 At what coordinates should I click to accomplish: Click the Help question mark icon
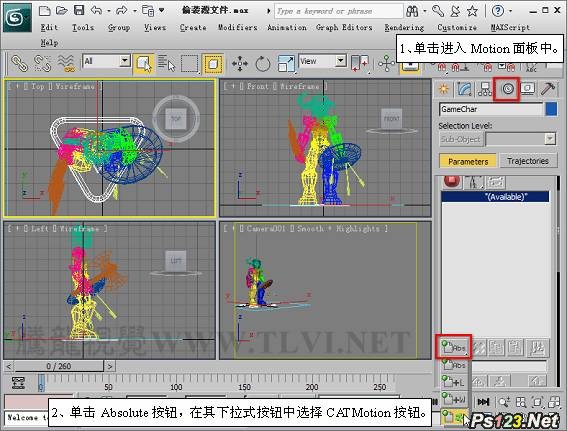point(498,11)
